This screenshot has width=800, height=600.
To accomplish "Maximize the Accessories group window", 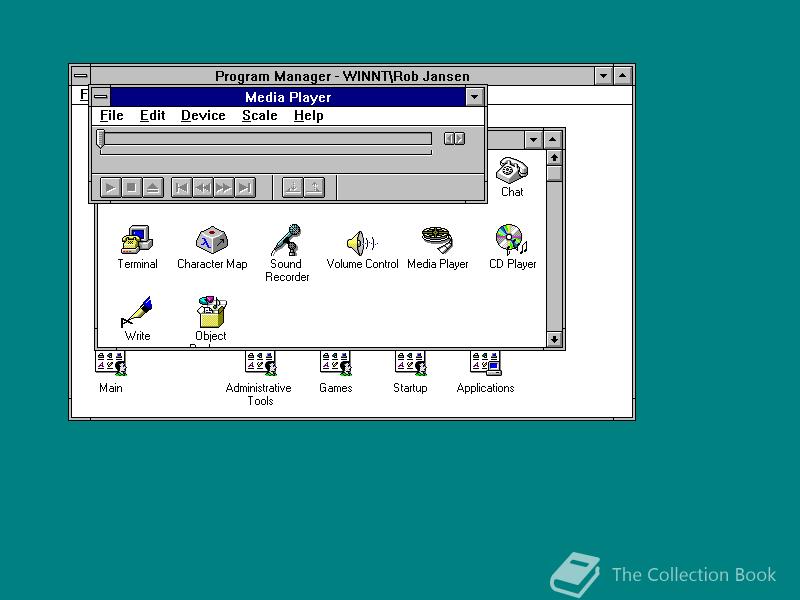I will coord(553,139).
